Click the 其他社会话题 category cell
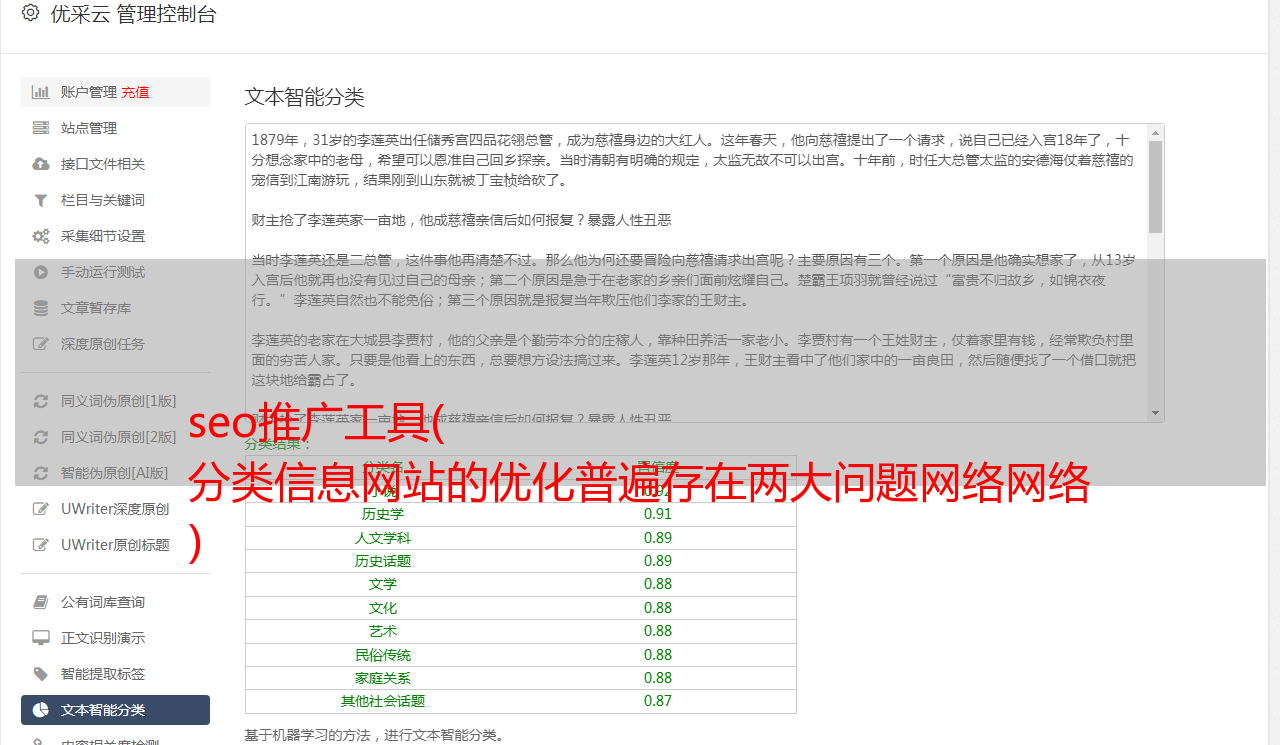 point(383,701)
